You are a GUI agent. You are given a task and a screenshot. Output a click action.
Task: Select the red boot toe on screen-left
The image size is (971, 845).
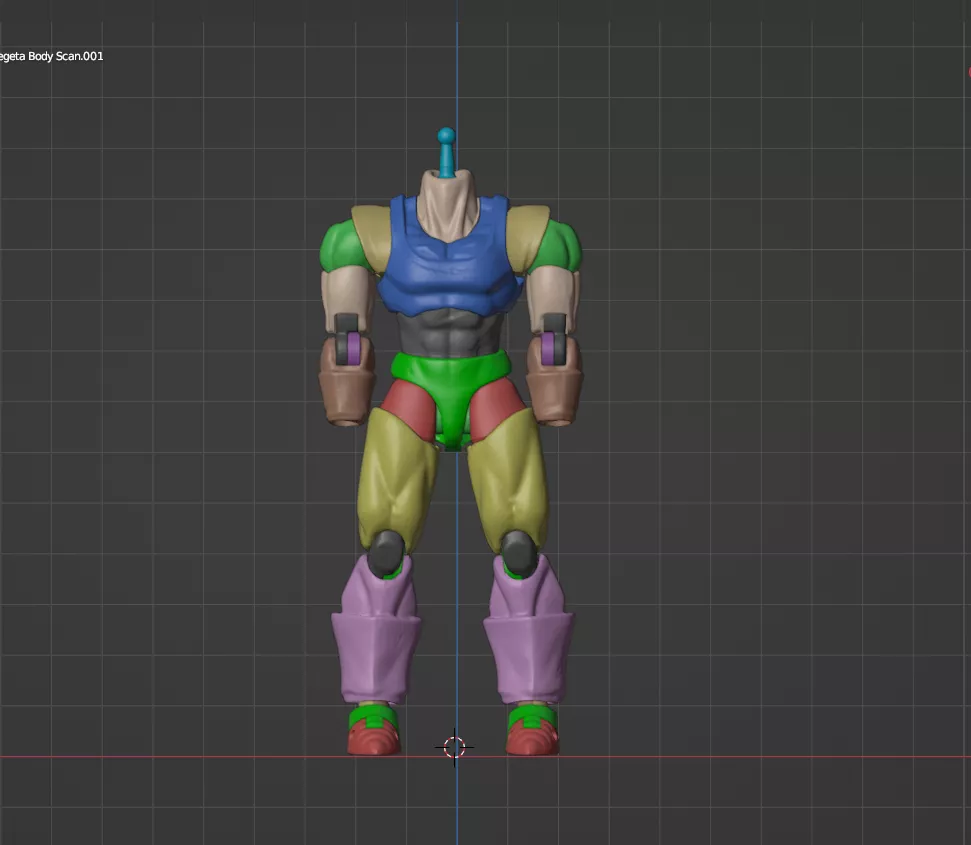click(x=373, y=741)
